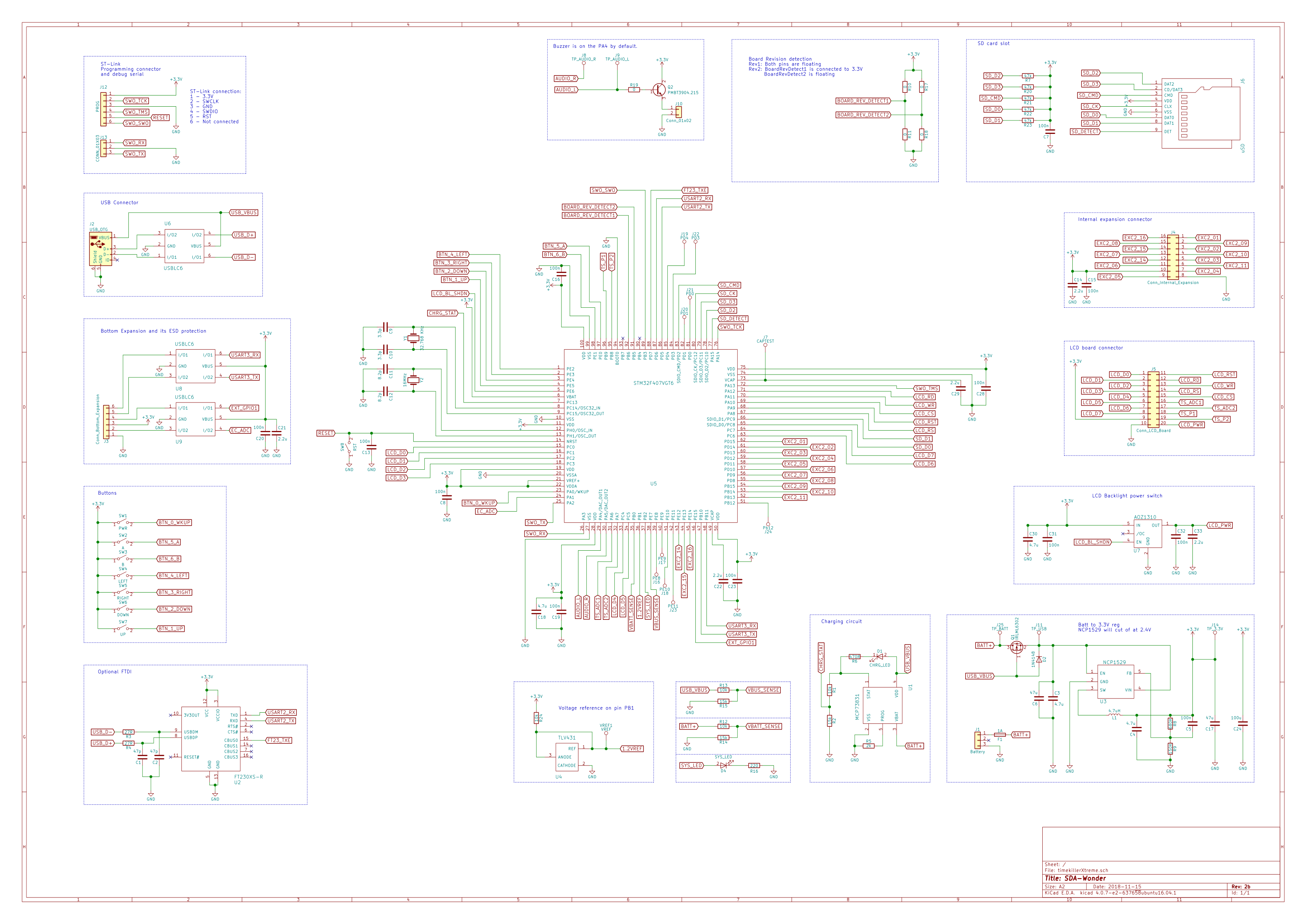Image resolution: width=1307 pixels, height=924 pixels.
Task: Select the 16MHz crystal Y2
Action: (x=413, y=380)
